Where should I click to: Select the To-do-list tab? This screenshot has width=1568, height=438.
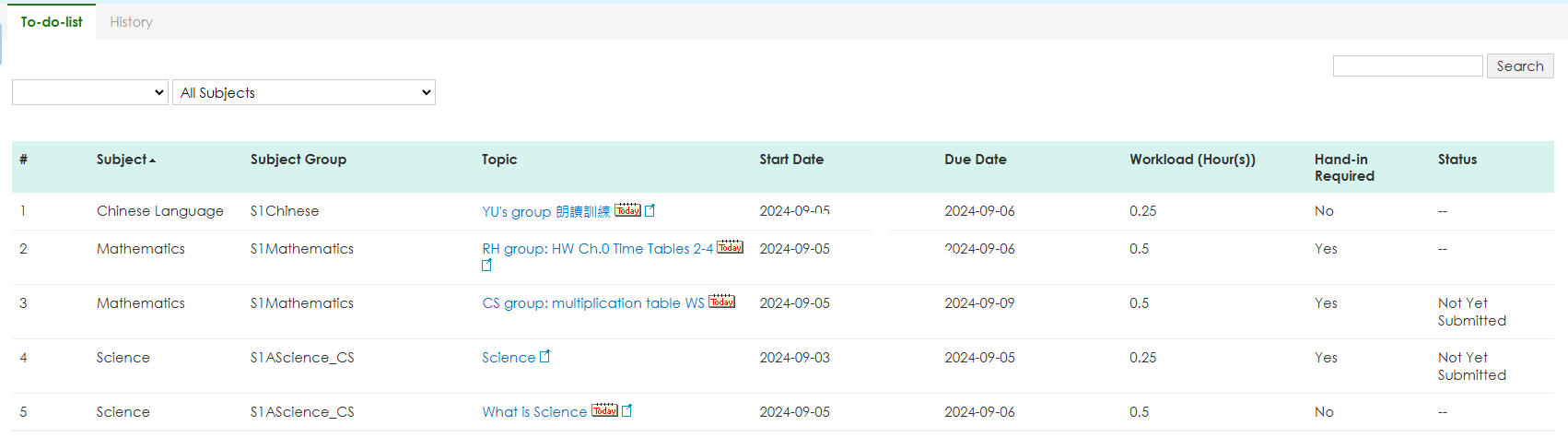(52, 22)
